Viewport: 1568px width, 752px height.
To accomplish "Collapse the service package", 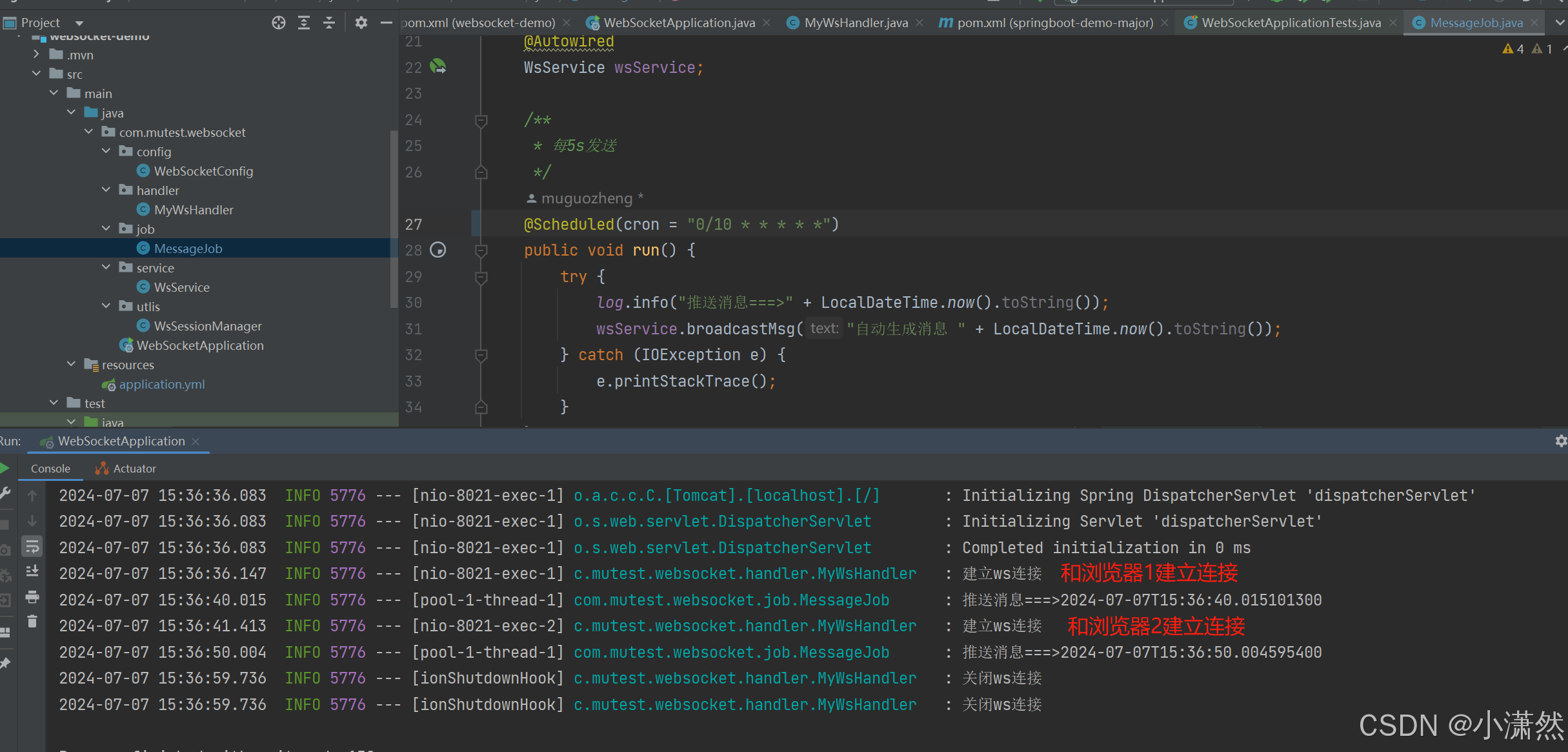I will click(106, 268).
